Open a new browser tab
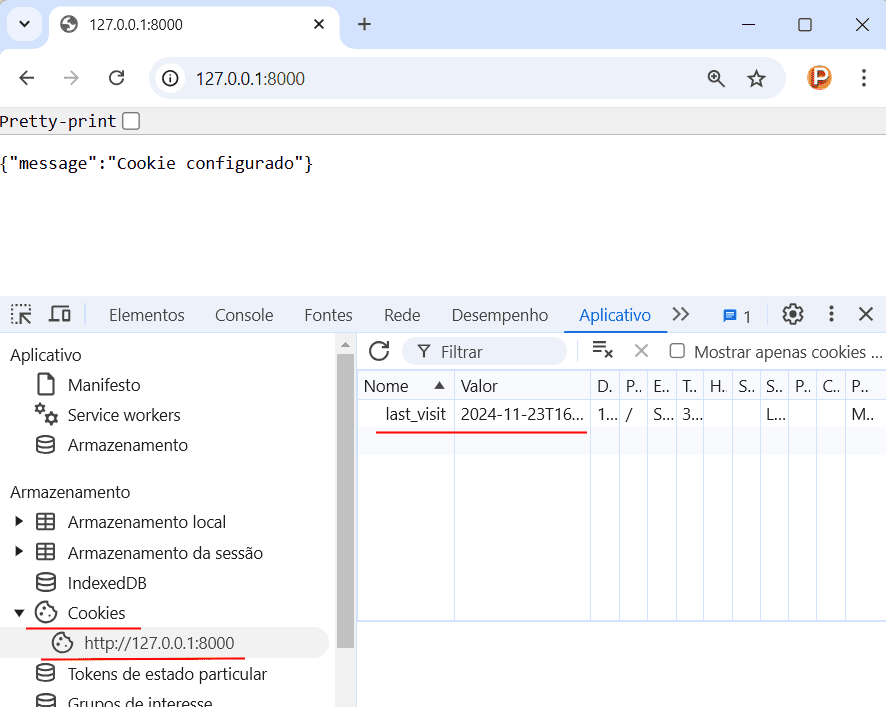 point(364,24)
